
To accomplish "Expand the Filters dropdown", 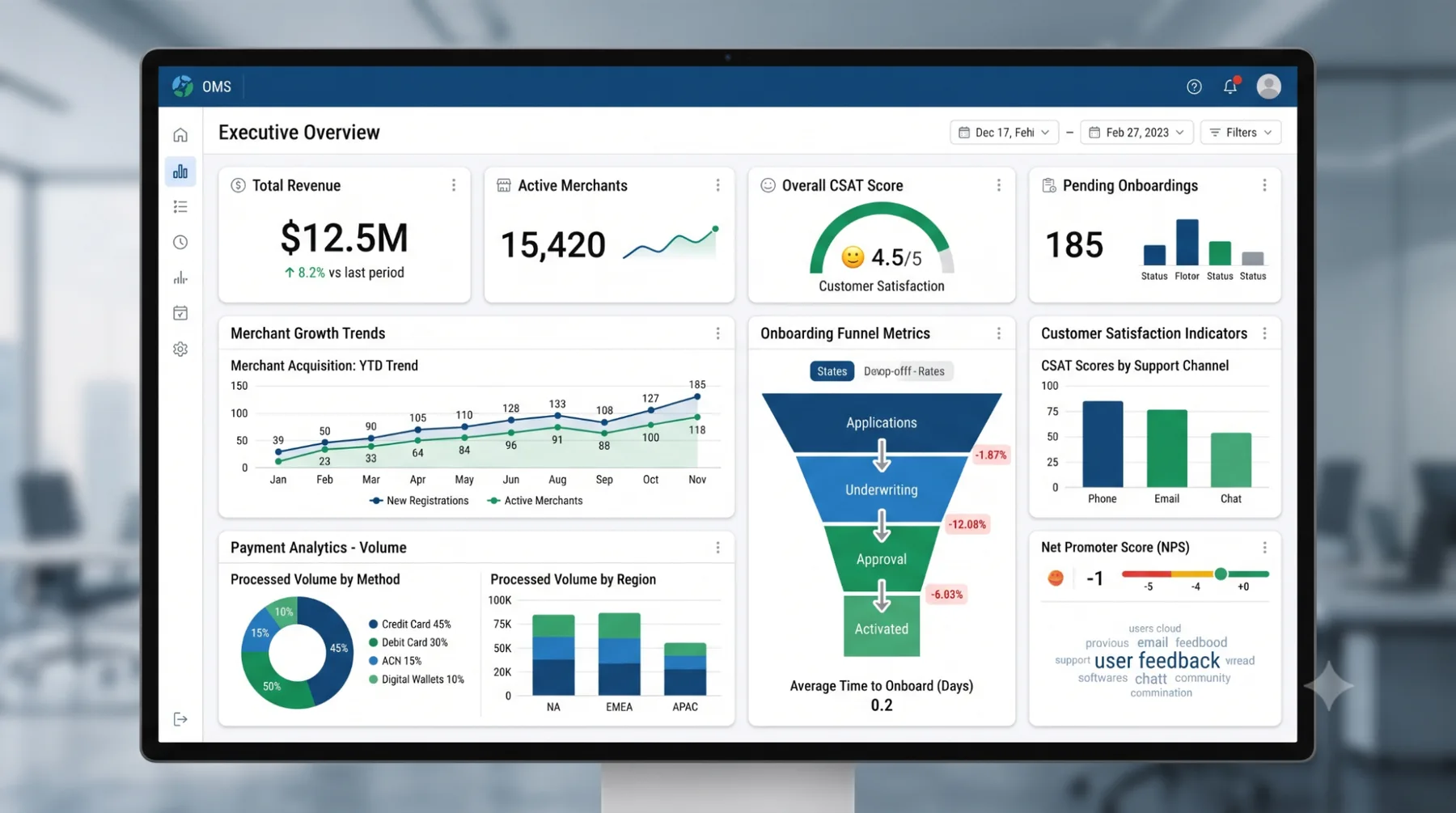I will coord(1241,133).
